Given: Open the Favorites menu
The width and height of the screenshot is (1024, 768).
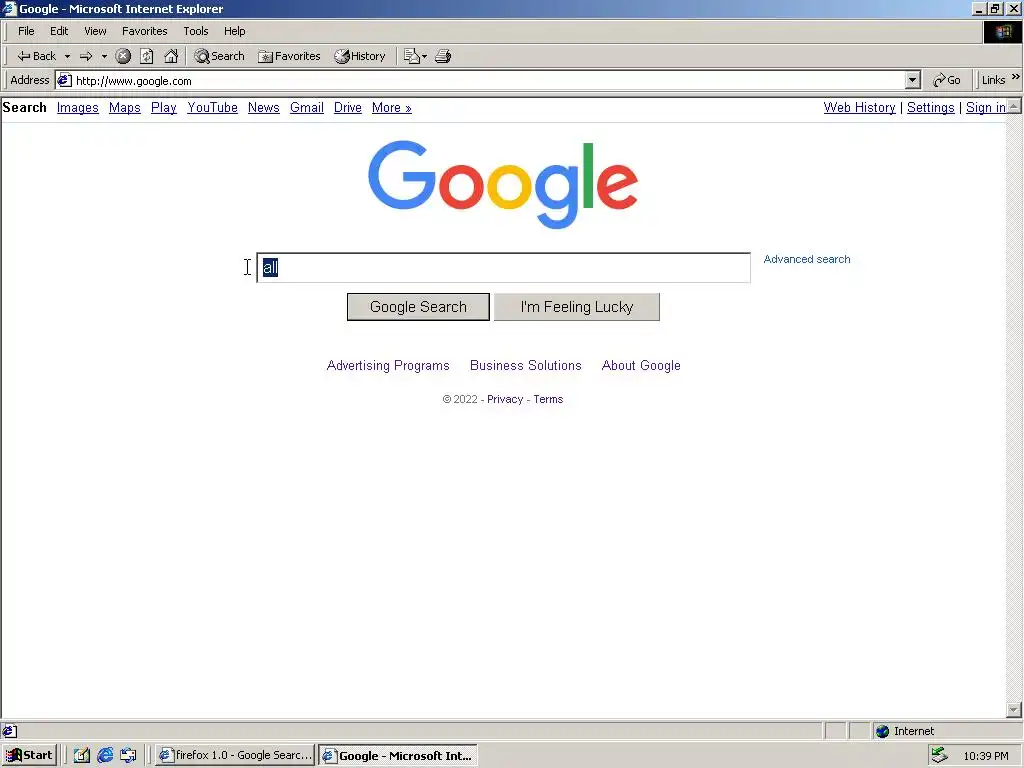Looking at the screenshot, I should [144, 31].
